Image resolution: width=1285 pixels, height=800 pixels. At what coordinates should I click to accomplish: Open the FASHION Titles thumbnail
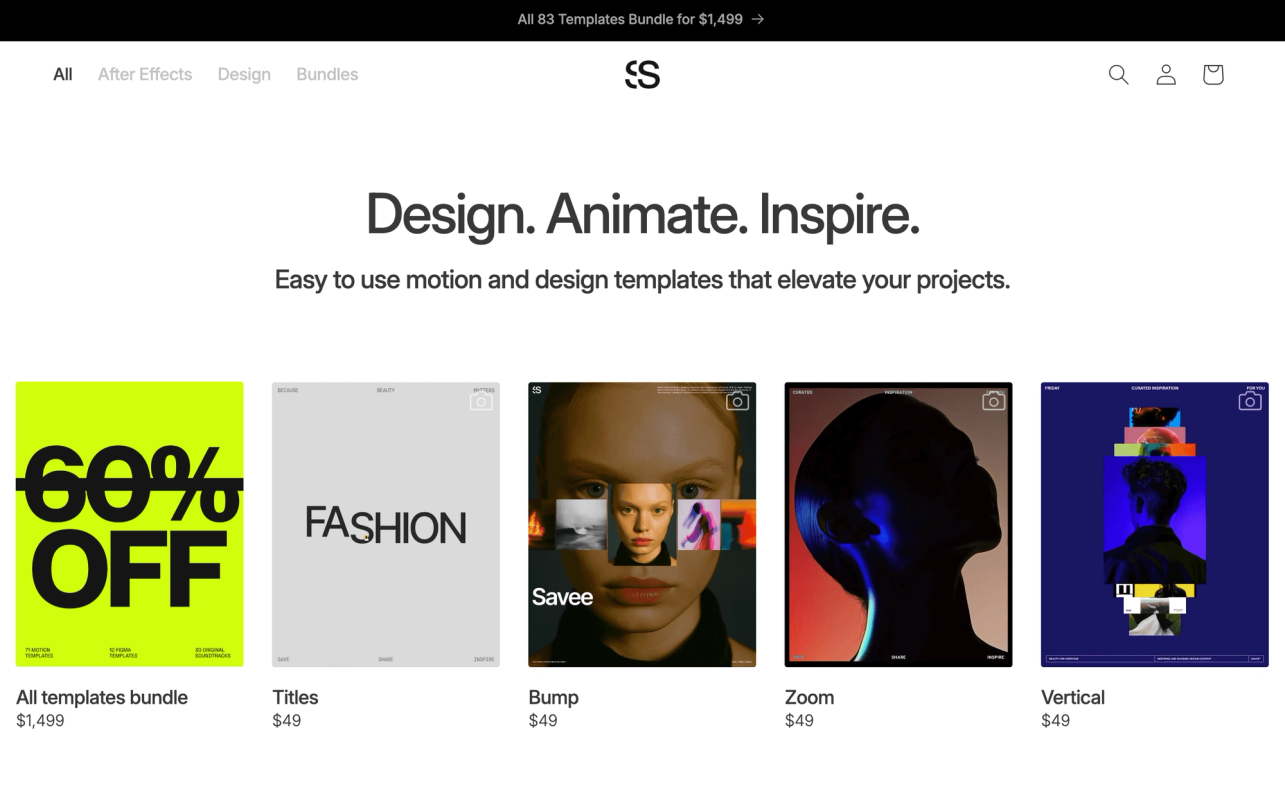(x=386, y=524)
